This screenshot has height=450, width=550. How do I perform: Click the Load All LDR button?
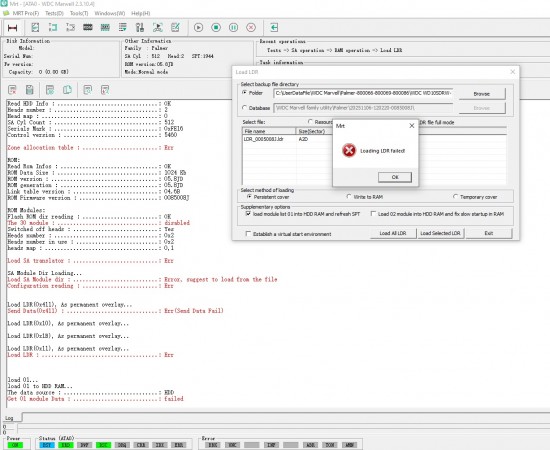(x=393, y=233)
